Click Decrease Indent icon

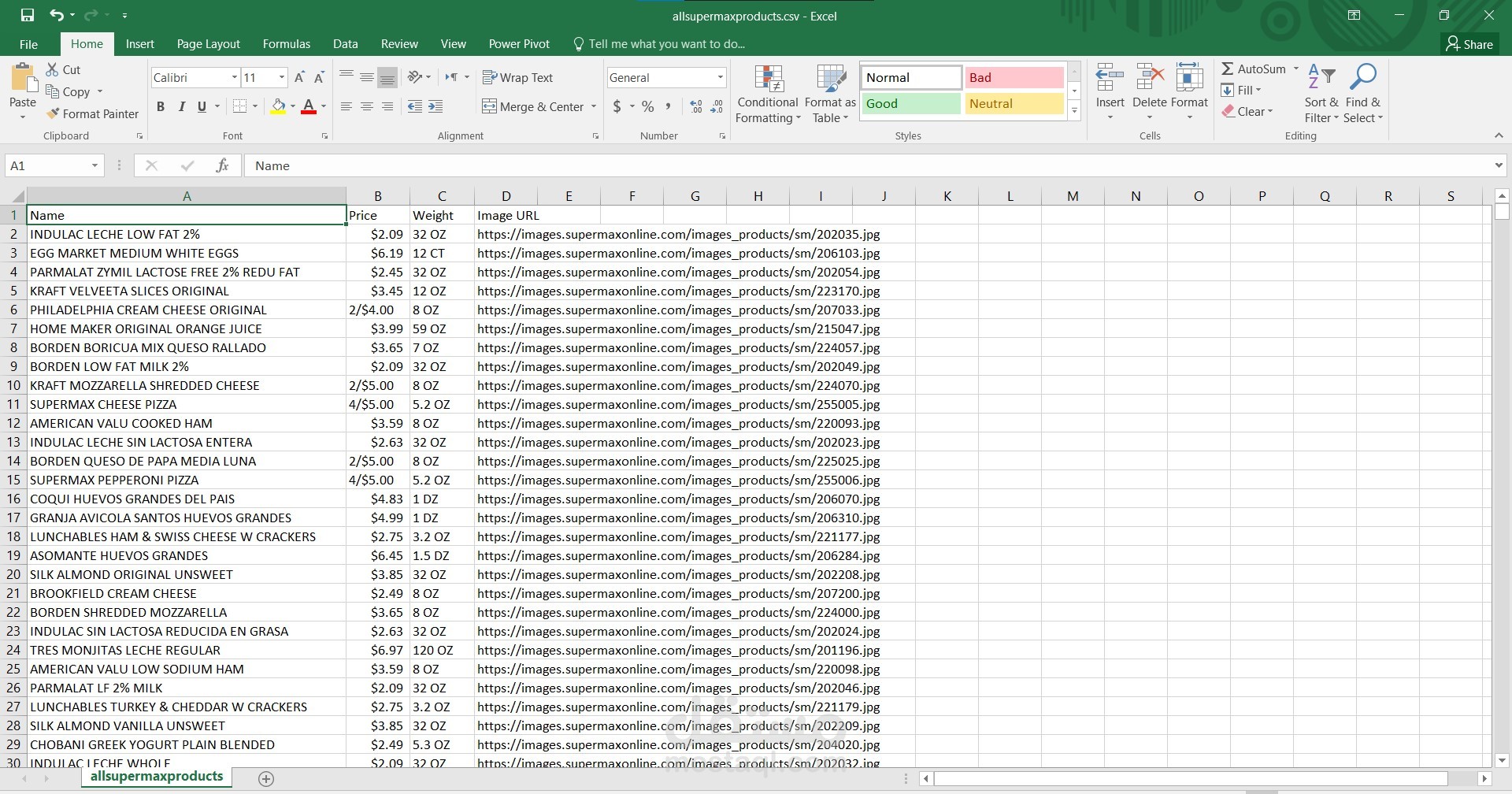tap(415, 106)
